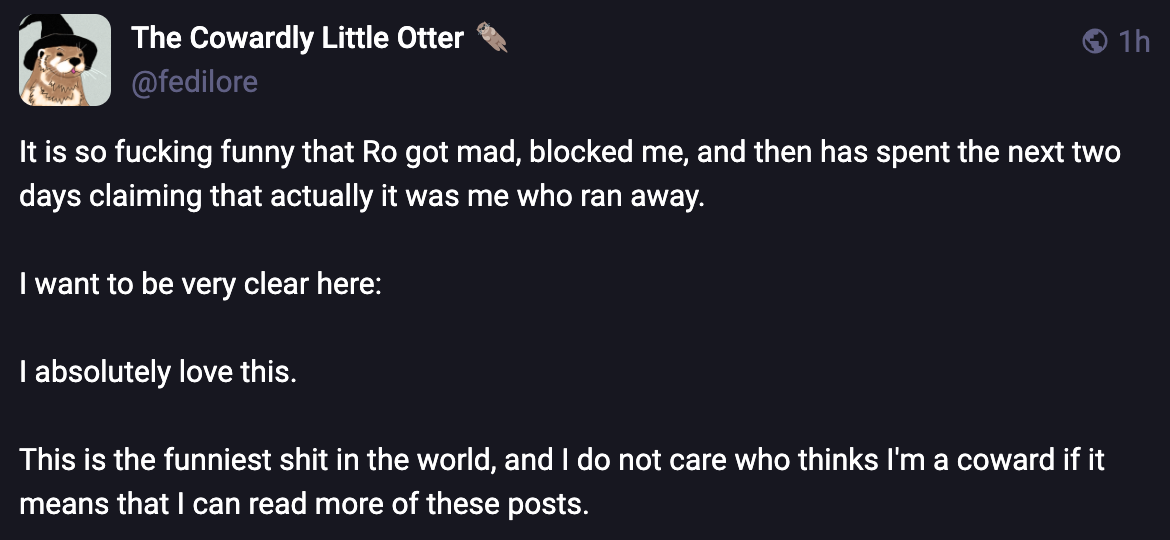The height and width of the screenshot is (540, 1170).
Task: Open "The Cowardly Little Otter" profile name
Action: pos(297,38)
